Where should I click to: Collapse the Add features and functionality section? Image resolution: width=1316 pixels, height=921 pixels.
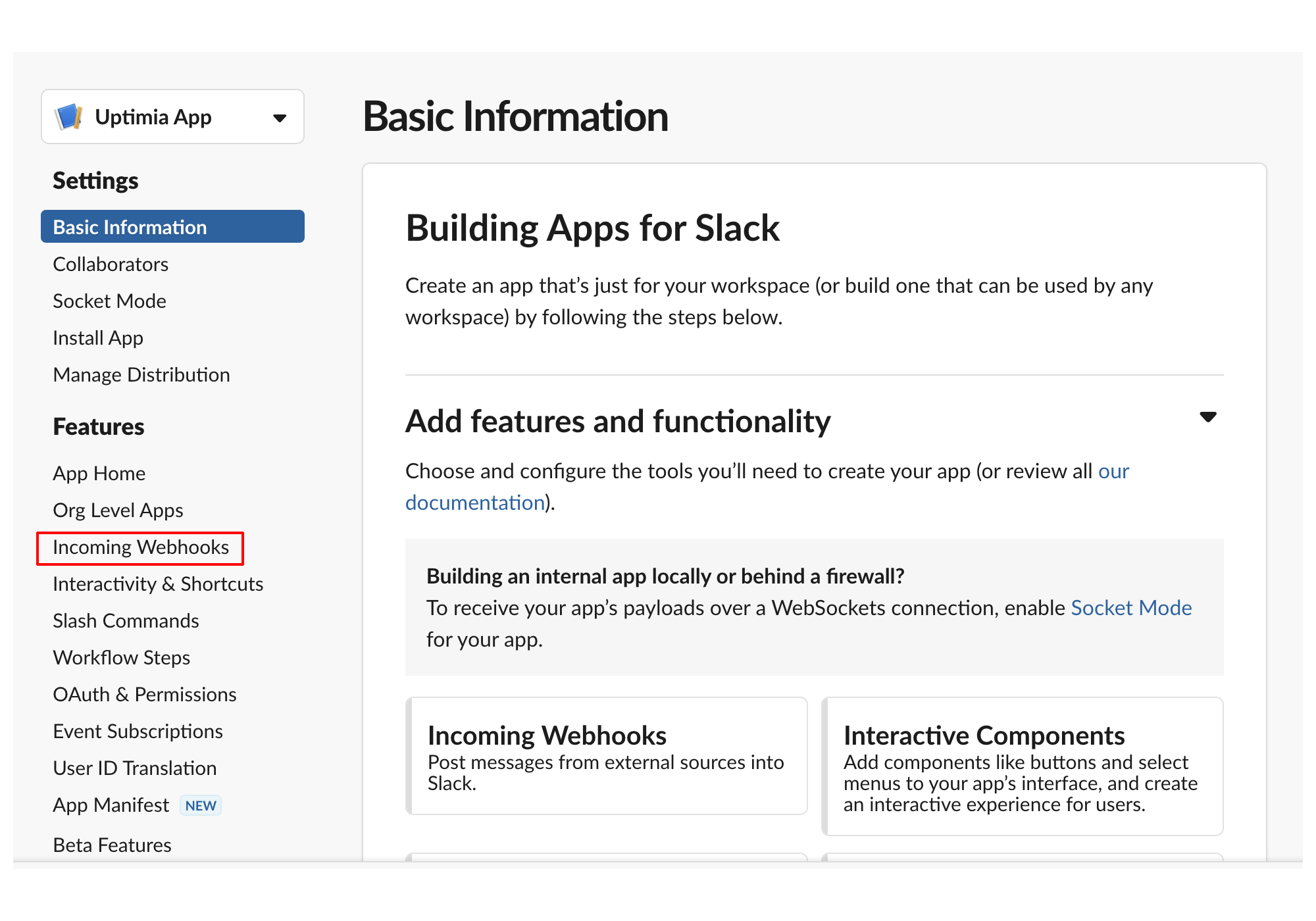pyautogui.click(x=1208, y=417)
